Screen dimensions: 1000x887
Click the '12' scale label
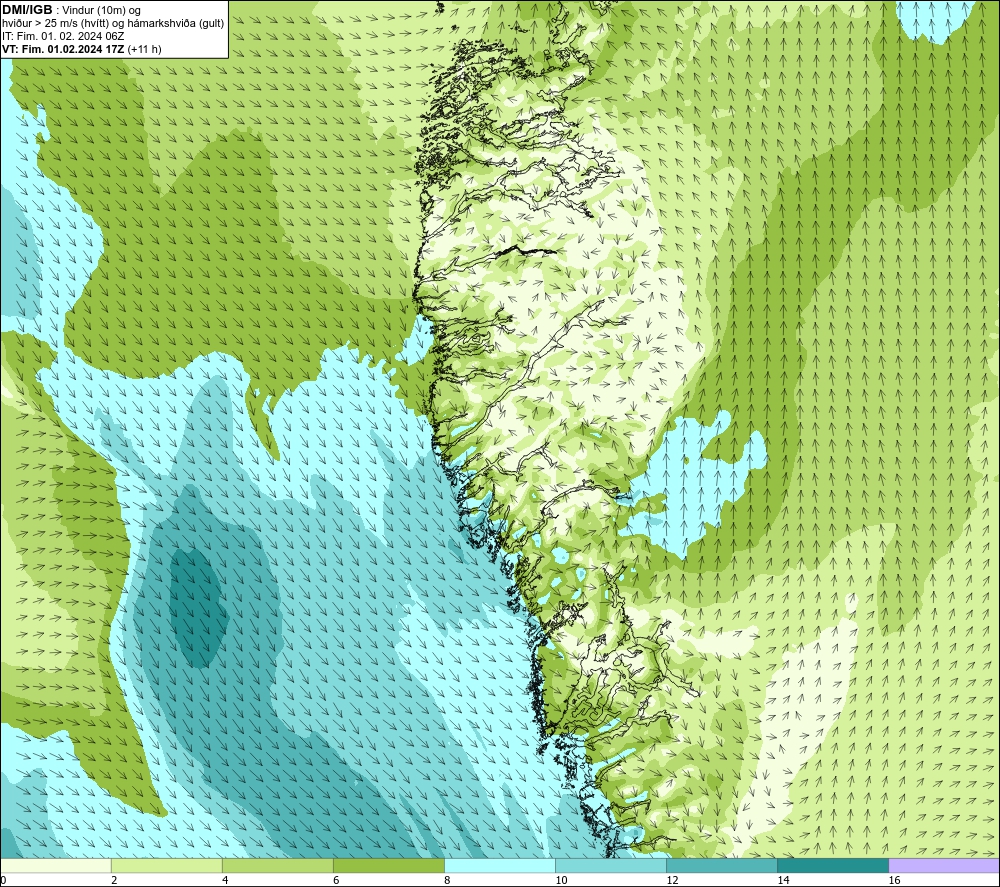tap(672, 880)
